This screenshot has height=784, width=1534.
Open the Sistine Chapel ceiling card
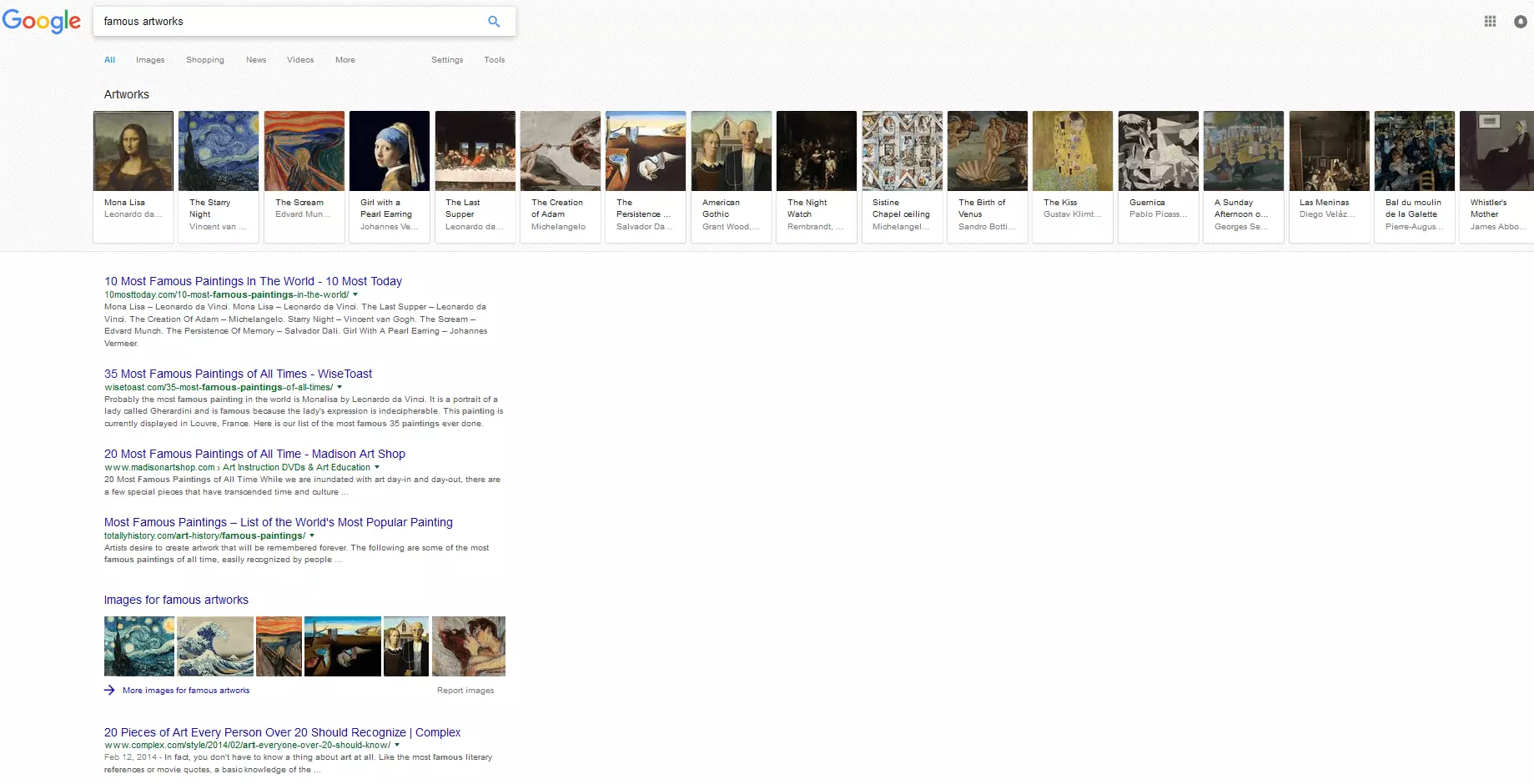[x=903, y=177]
